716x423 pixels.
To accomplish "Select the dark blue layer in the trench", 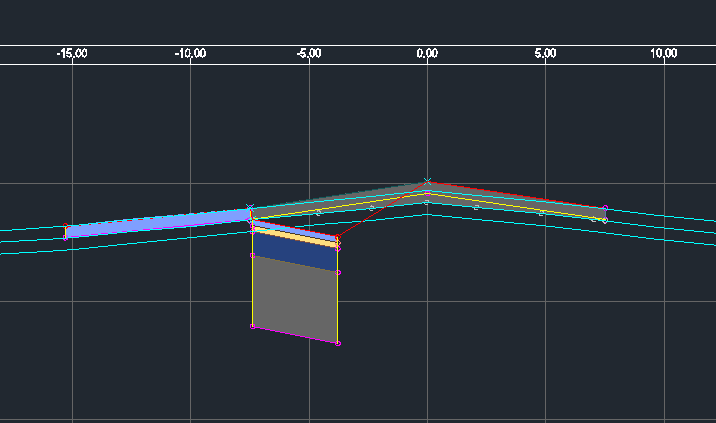I will pyautogui.click(x=295, y=252).
